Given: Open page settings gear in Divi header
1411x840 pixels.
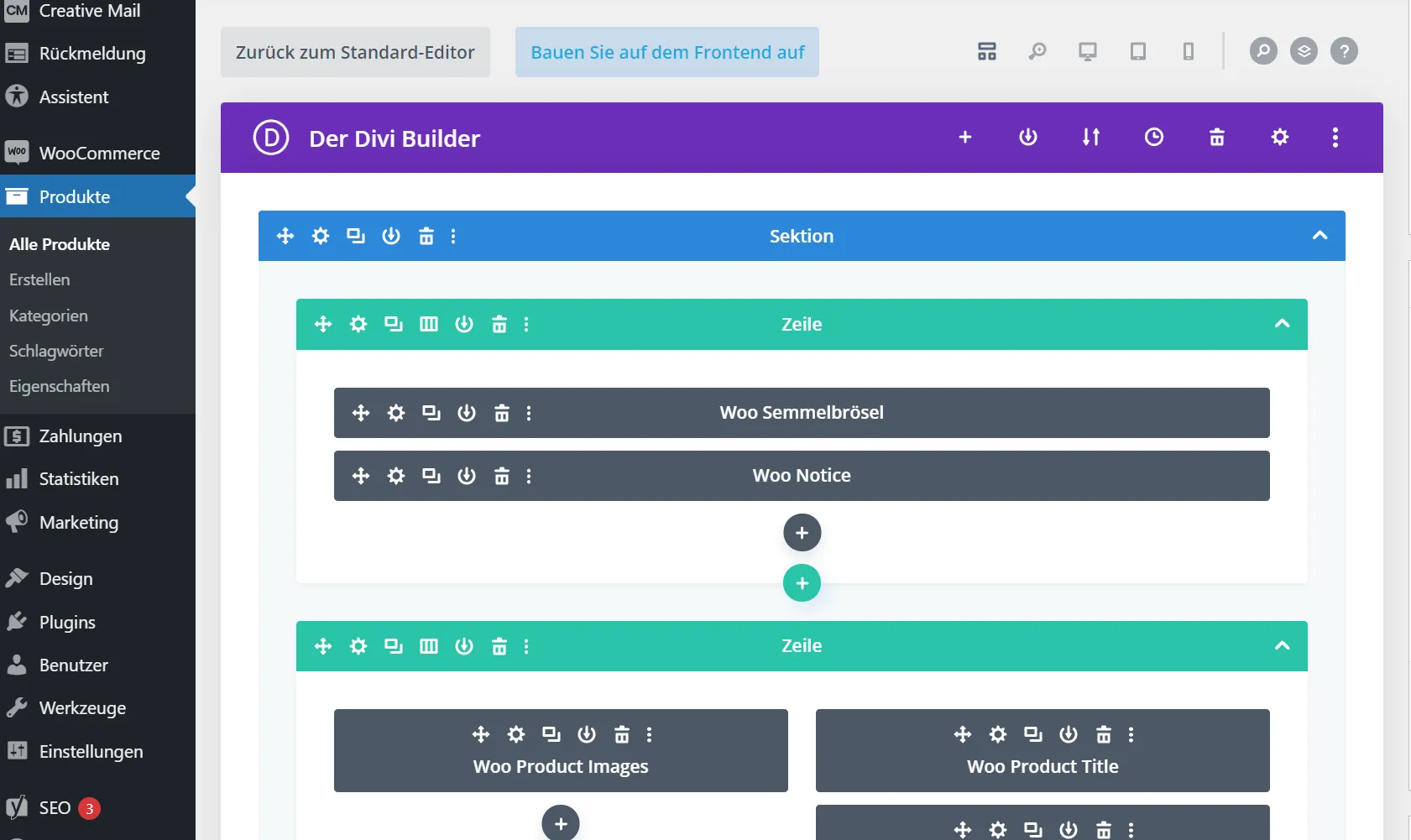Looking at the screenshot, I should [1280, 137].
